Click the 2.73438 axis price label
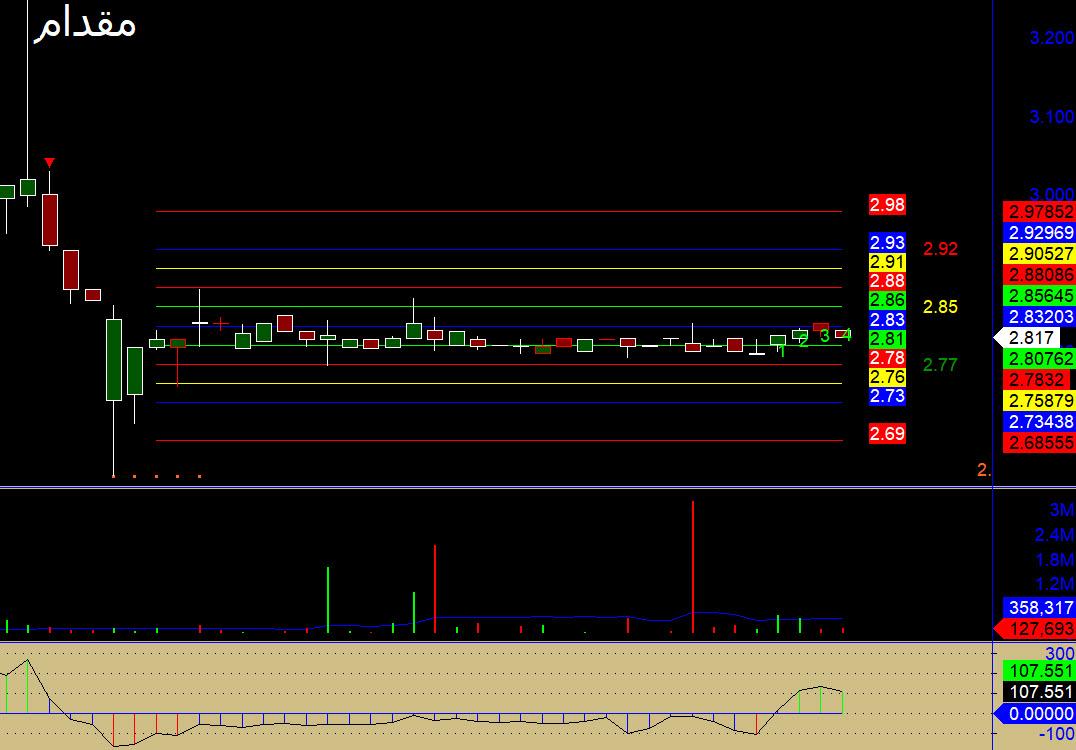1076x750 pixels. (x=1040, y=421)
